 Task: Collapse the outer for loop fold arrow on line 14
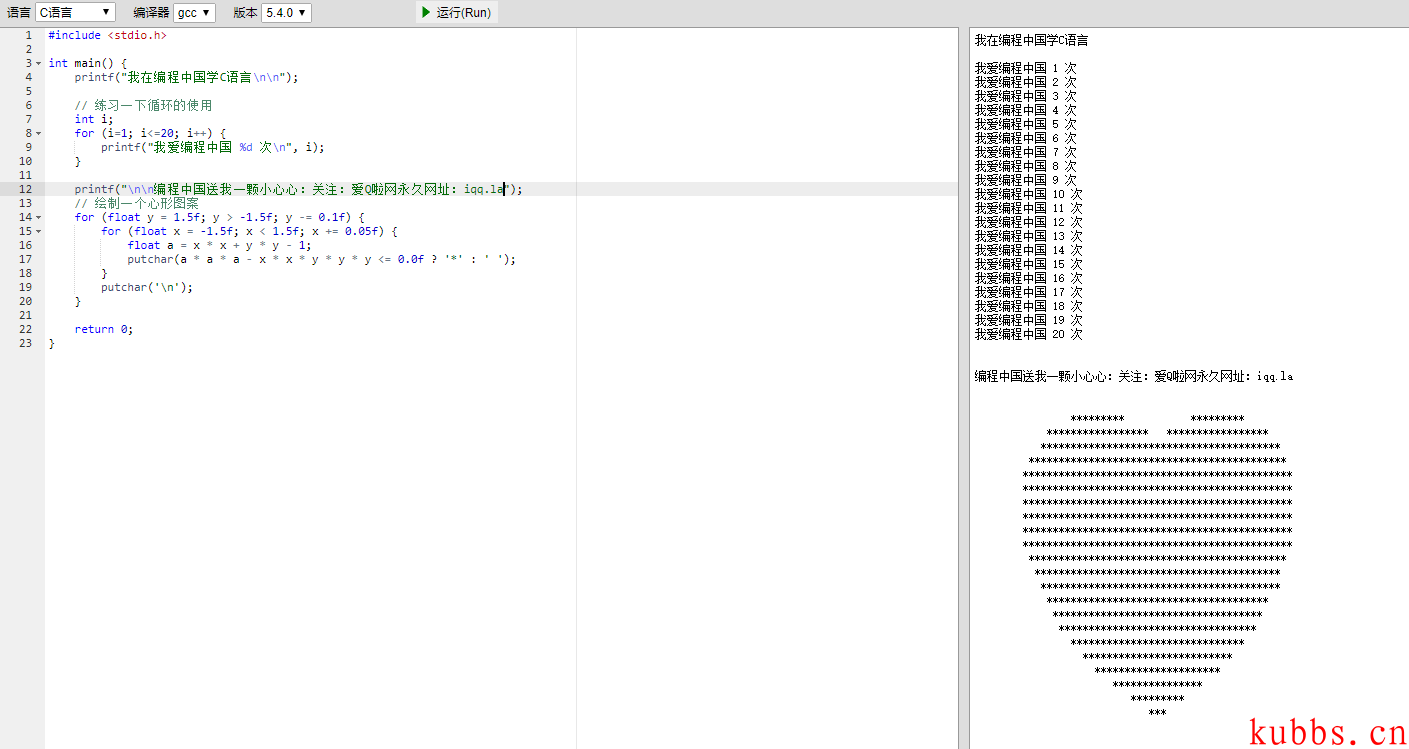coord(39,217)
